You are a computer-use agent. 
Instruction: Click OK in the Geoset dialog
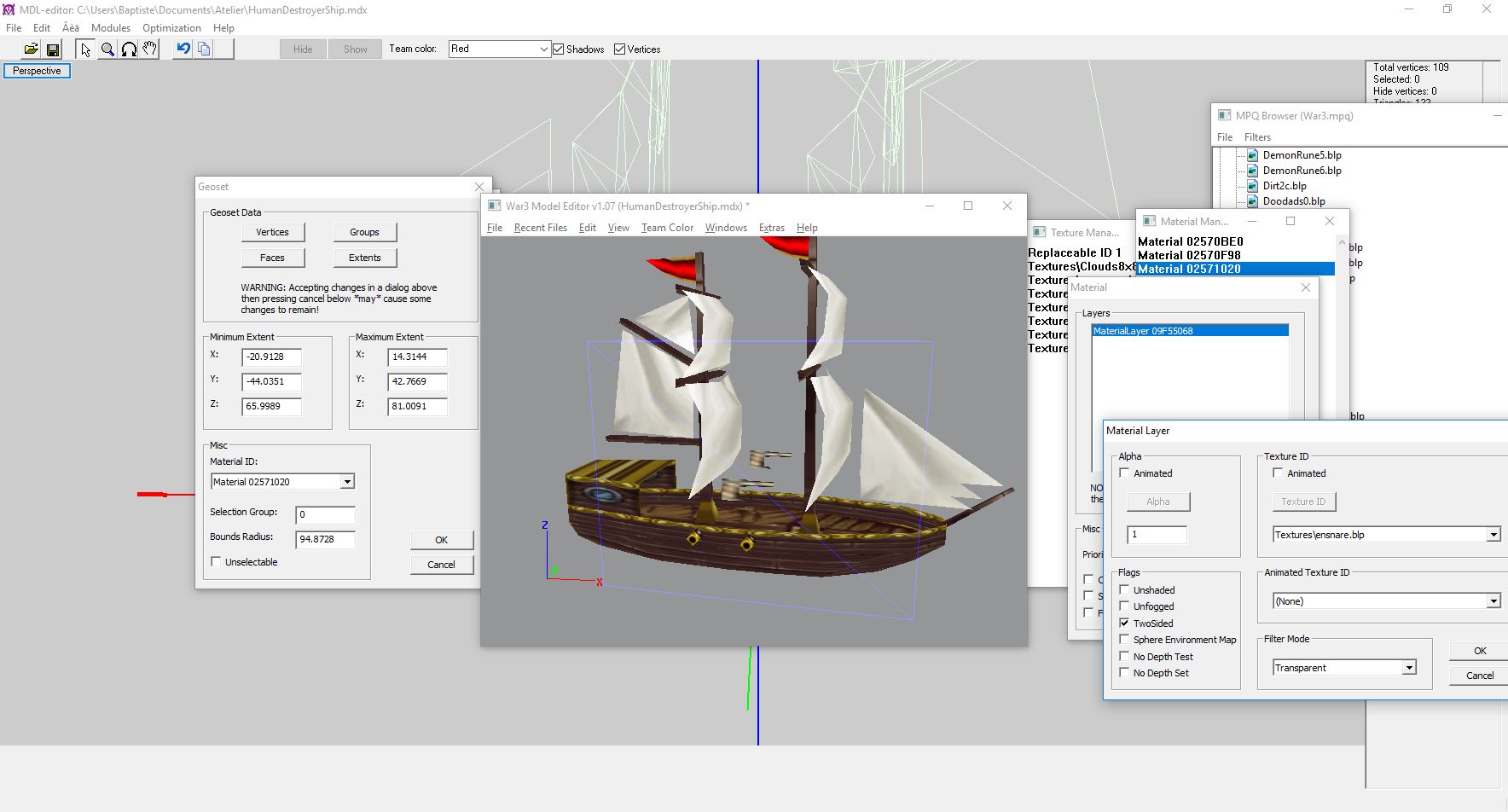[441, 540]
